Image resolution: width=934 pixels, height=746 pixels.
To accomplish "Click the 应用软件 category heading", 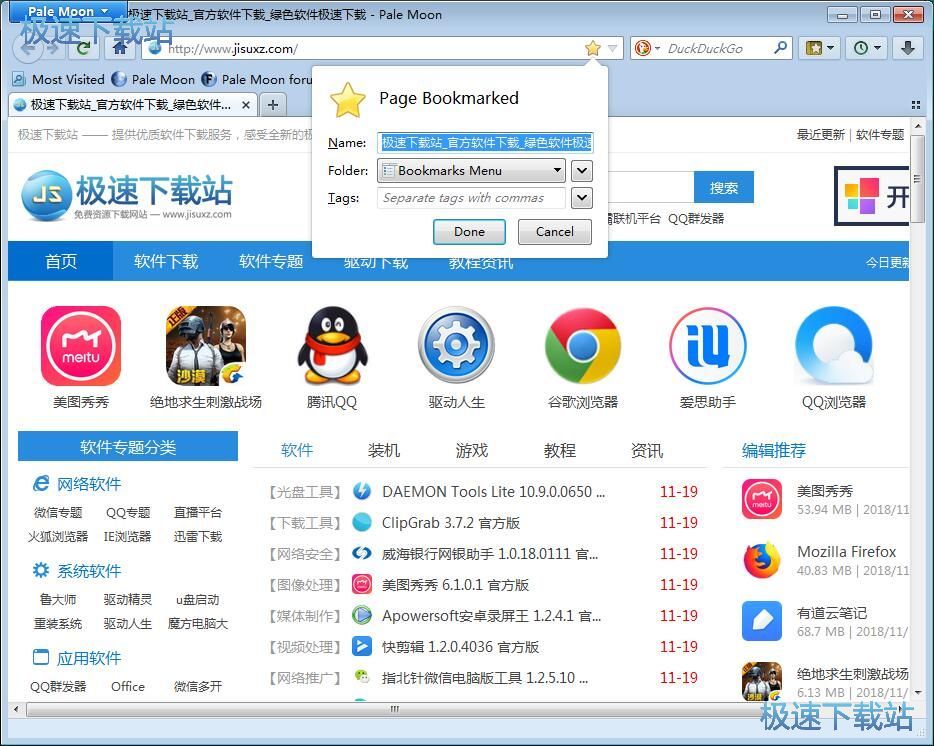I will (x=89, y=658).
